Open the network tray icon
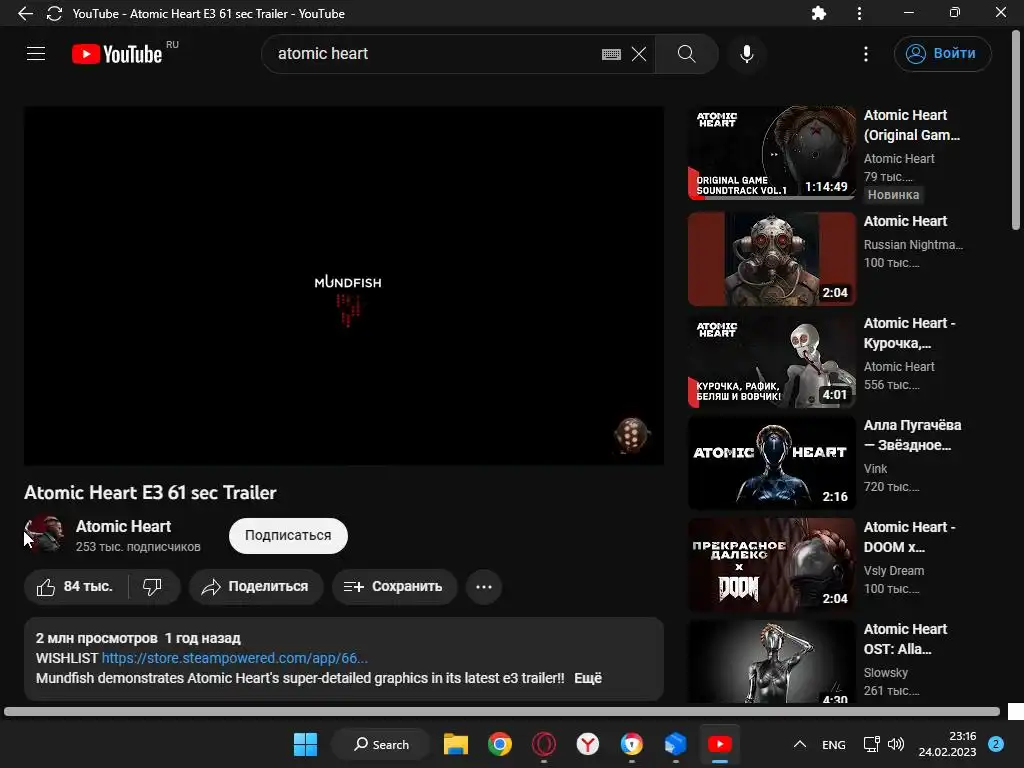 click(871, 744)
